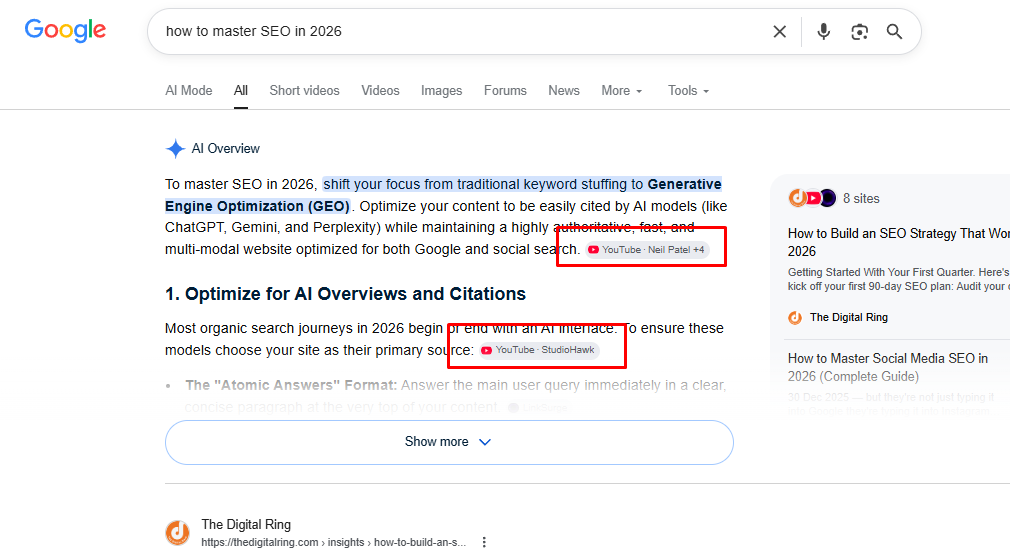The image size is (1010, 557).
Task: Click the AI Overview sparkle icon
Action: click(175, 149)
